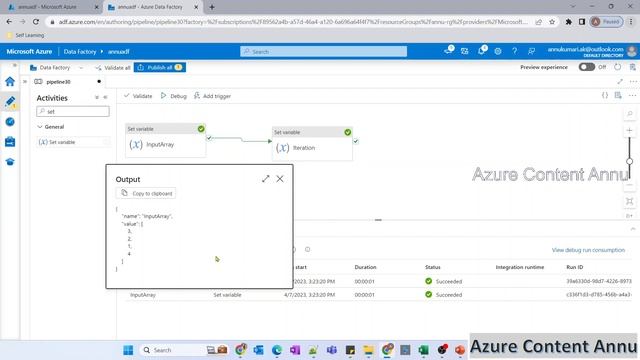Image resolution: width=640 pixels, height=360 pixels.
Task: Open the Learning center graduation cap
Action: (x=10, y=162)
